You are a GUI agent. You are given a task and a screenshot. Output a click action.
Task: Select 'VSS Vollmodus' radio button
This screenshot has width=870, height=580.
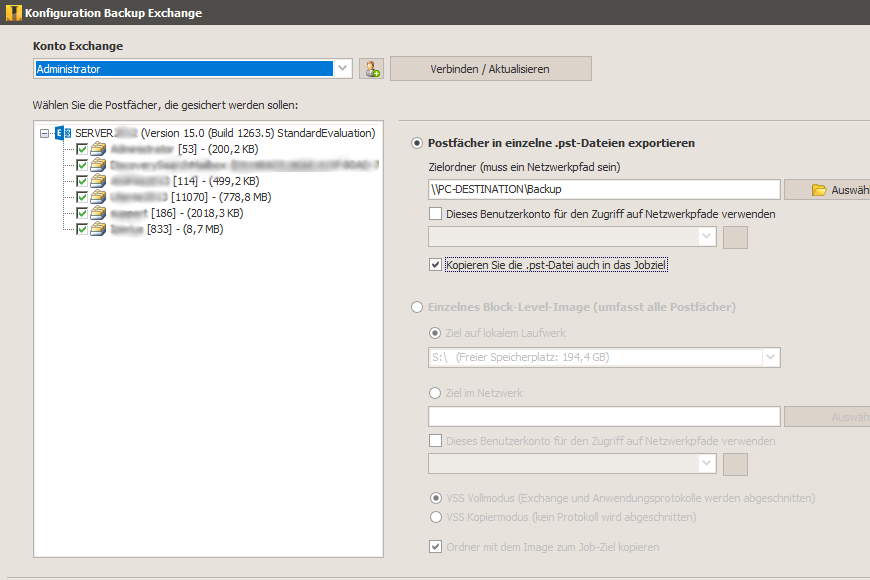[x=436, y=498]
